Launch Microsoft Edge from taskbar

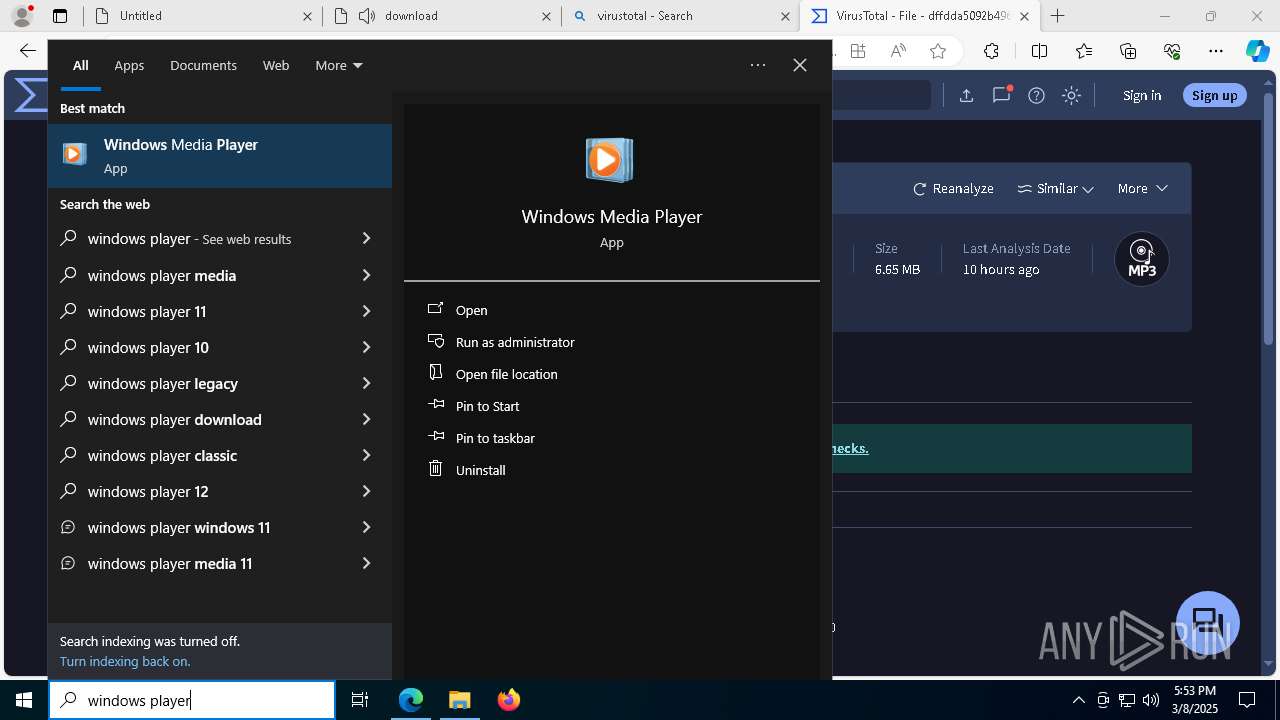411,700
